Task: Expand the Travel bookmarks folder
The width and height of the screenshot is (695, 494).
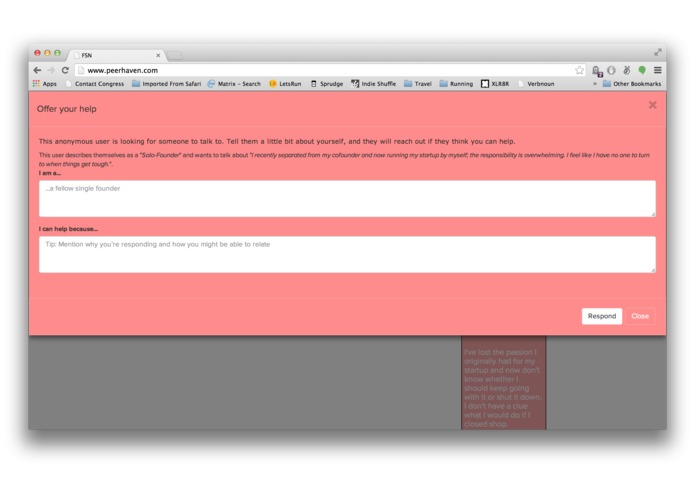Action: (418, 84)
